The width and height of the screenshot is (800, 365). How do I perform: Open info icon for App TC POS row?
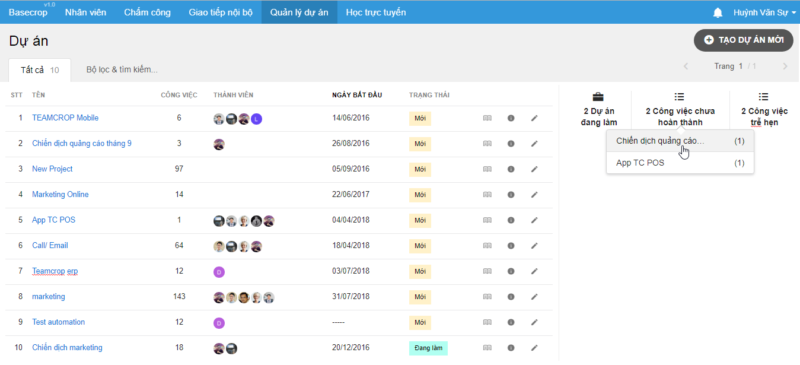click(511, 220)
